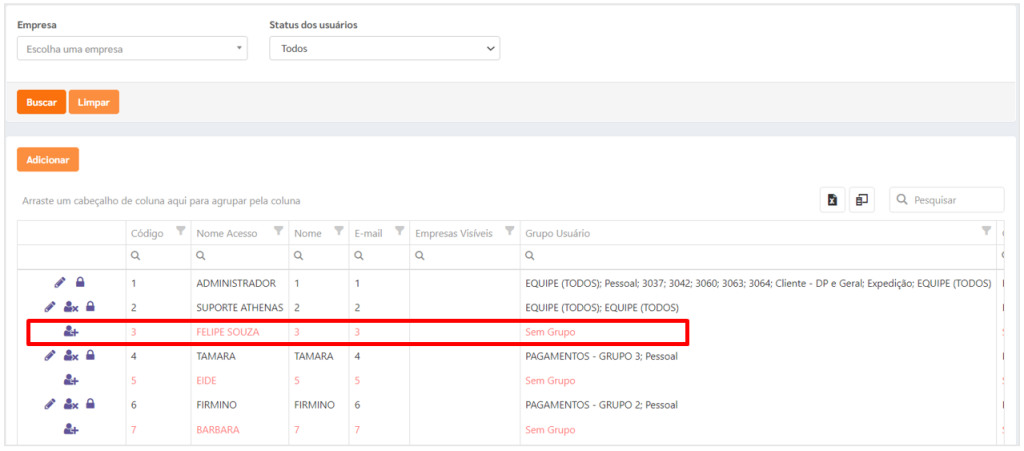Select FIRMINO in Nome Acesso column
The image size is (1024, 451).
(x=216, y=405)
